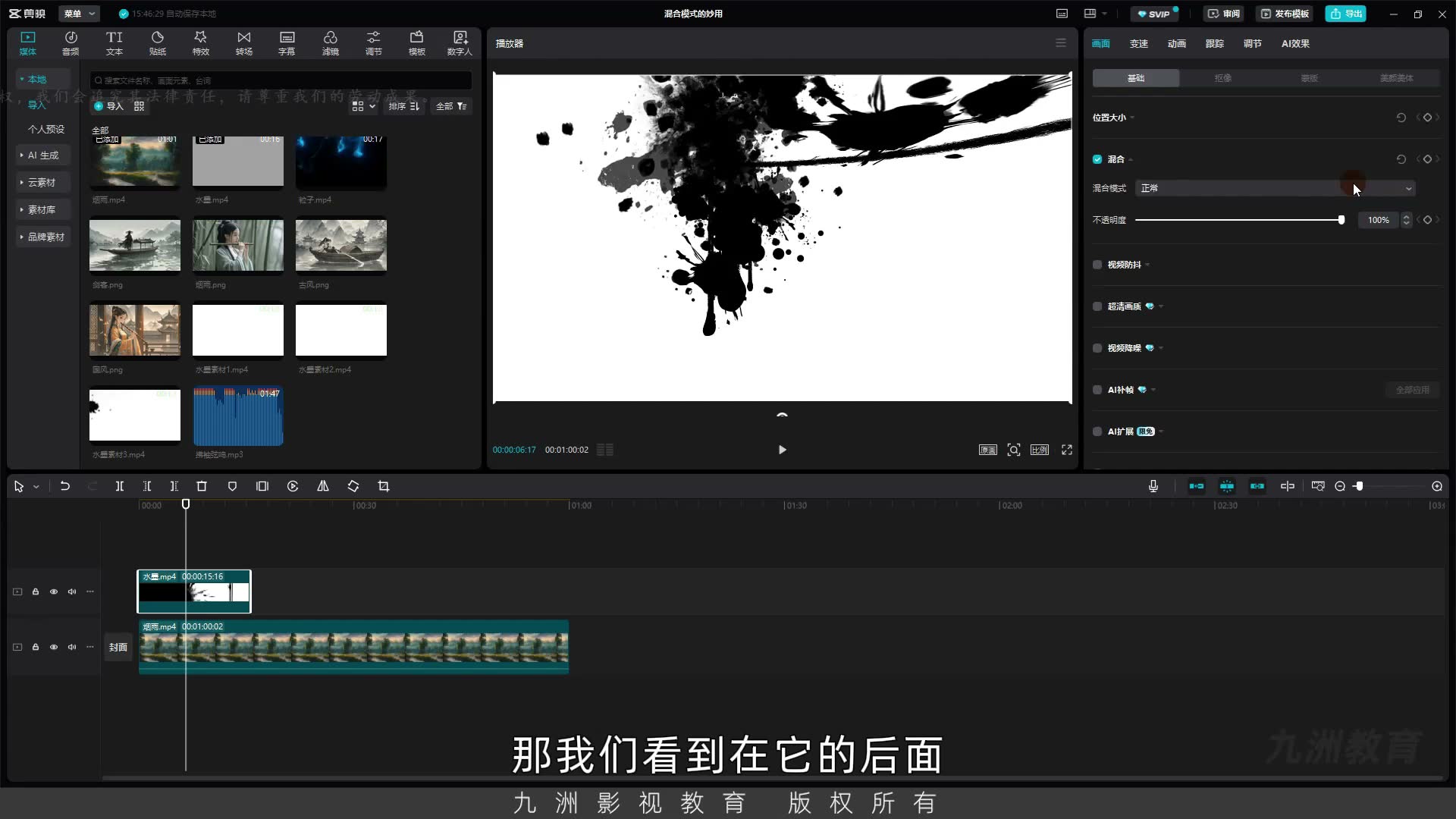Click the split clip tool

point(120,486)
